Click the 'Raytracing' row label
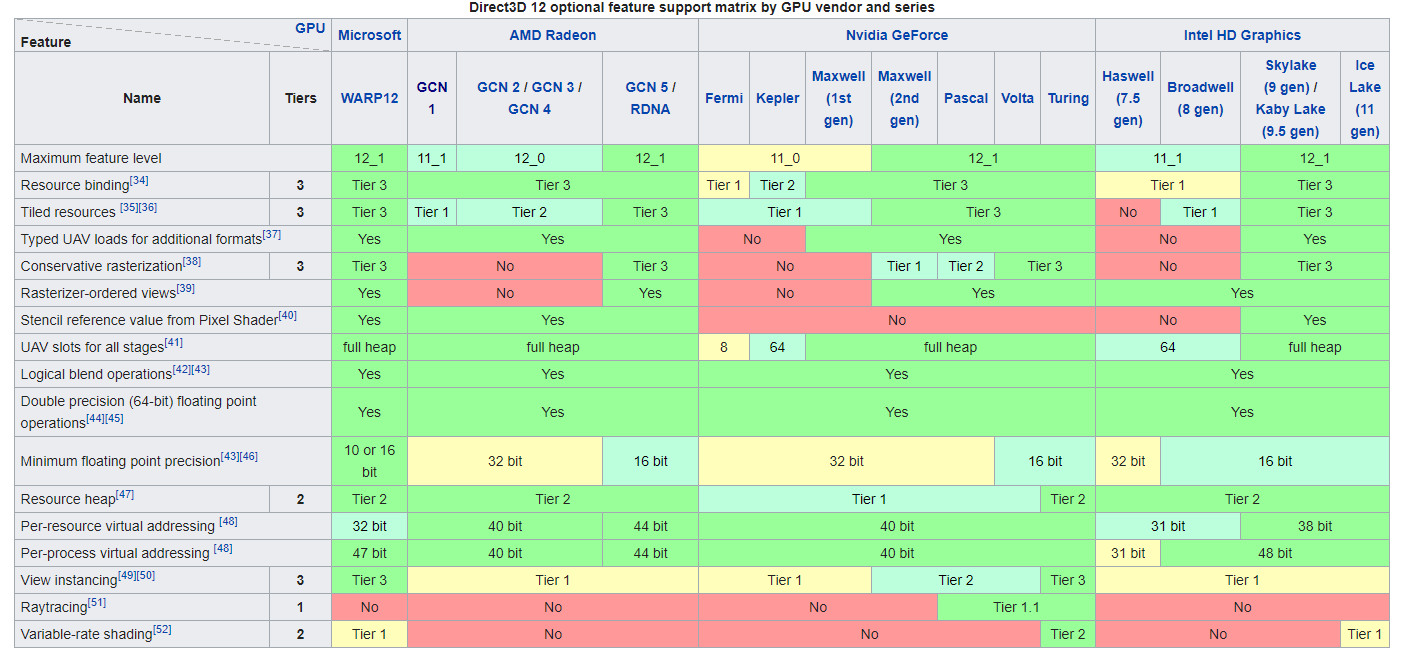 click(x=53, y=607)
